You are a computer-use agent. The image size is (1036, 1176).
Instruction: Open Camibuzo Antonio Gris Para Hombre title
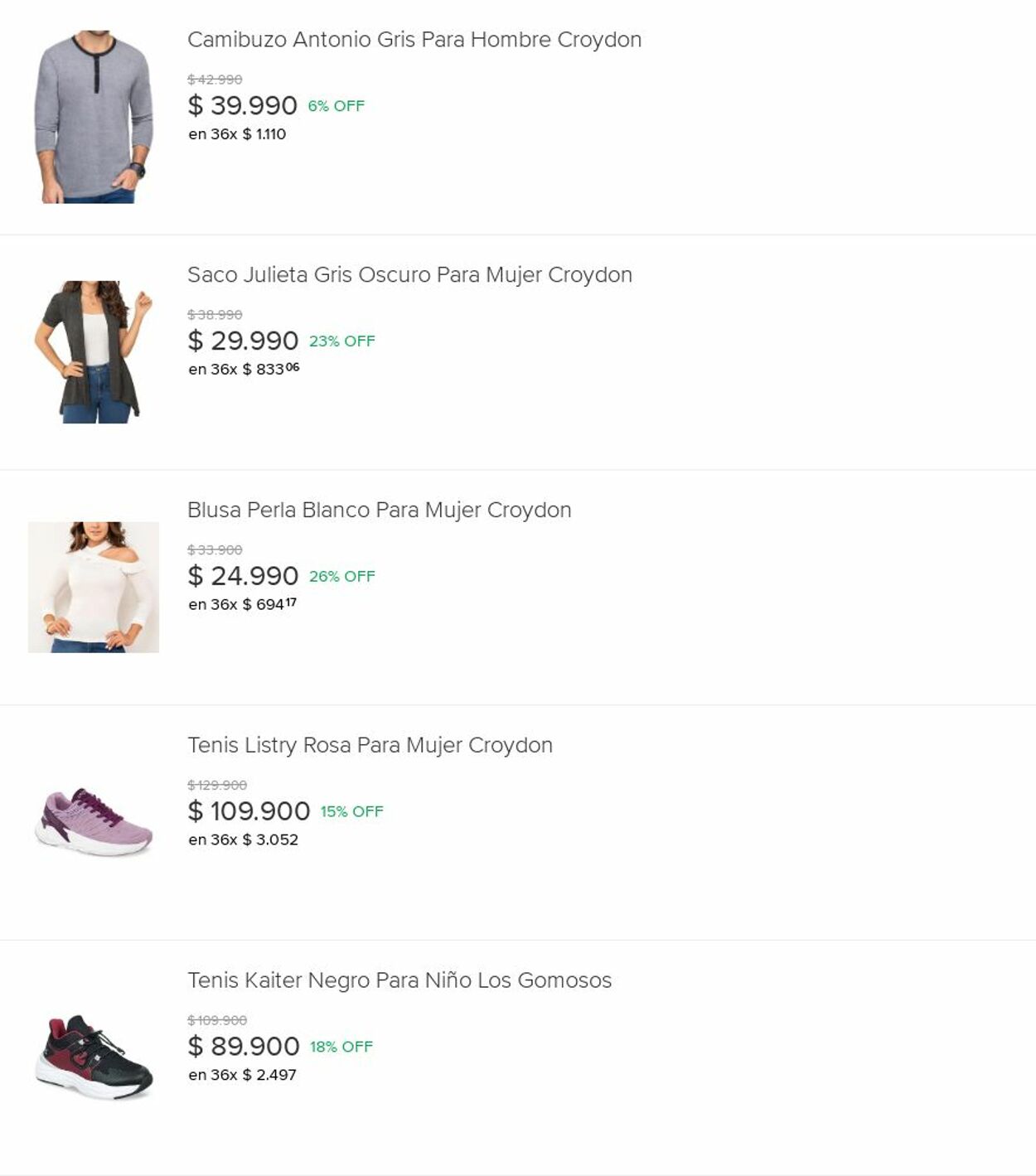(414, 40)
